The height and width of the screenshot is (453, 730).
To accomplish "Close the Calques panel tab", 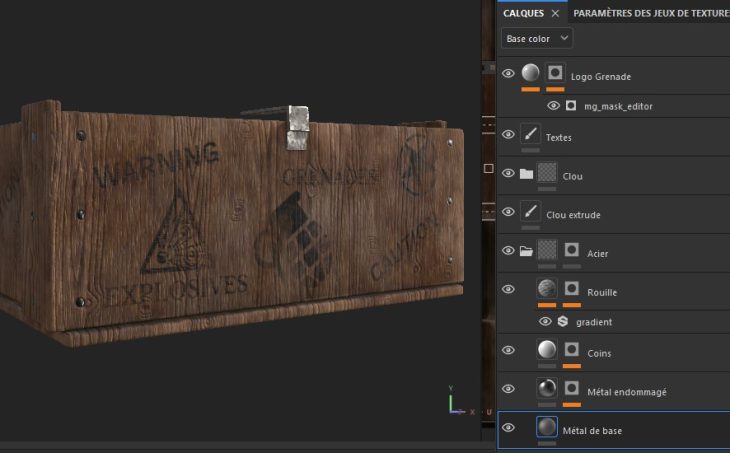I will click(x=556, y=13).
